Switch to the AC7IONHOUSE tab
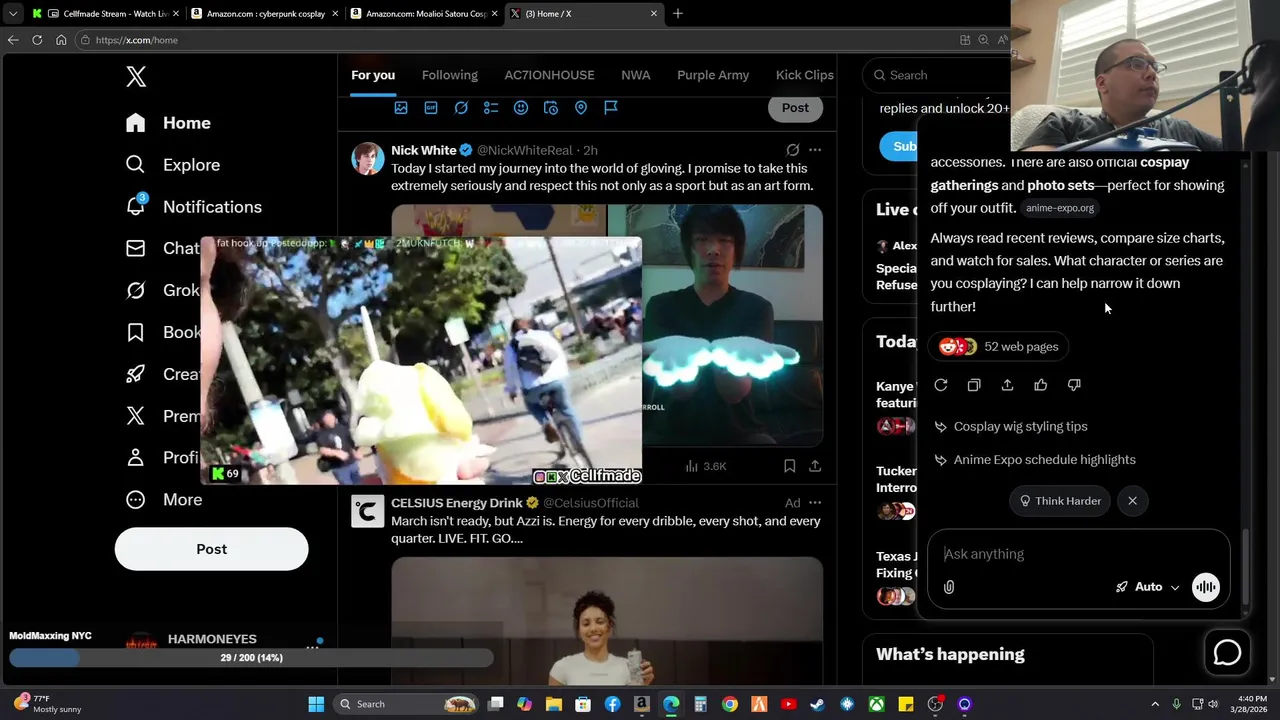The image size is (1280, 720). tap(549, 75)
